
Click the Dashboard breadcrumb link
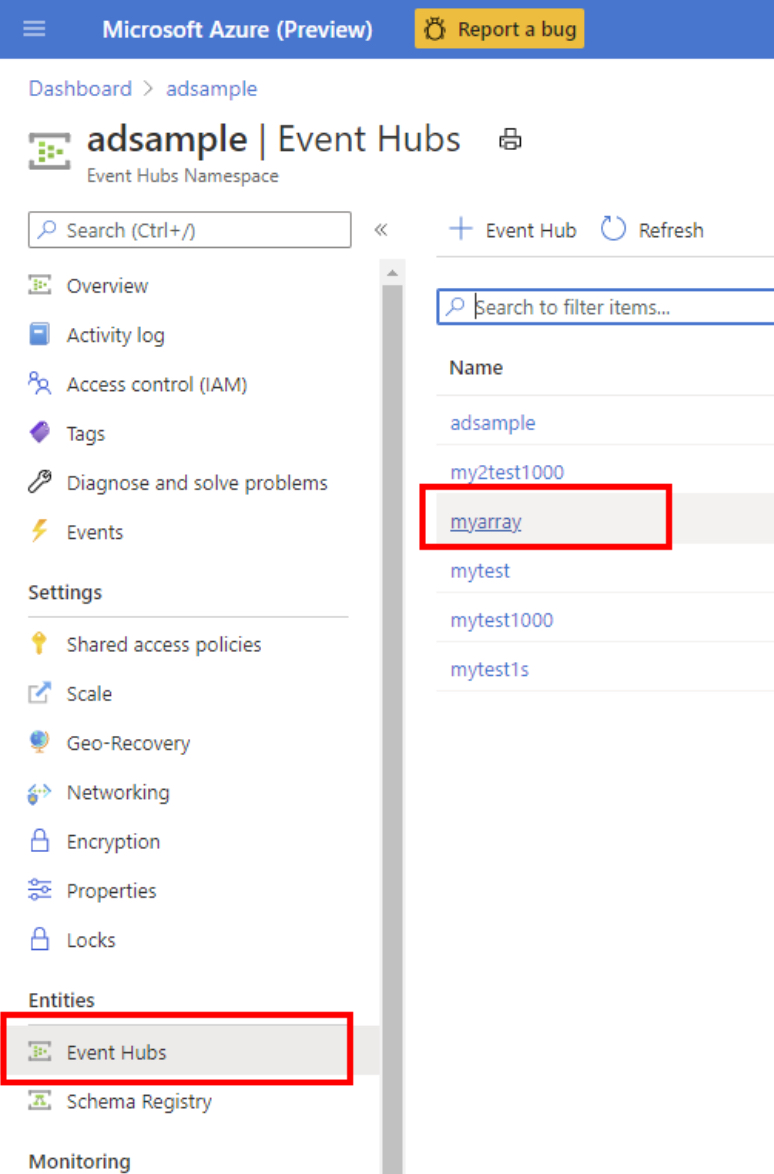coord(80,88)
